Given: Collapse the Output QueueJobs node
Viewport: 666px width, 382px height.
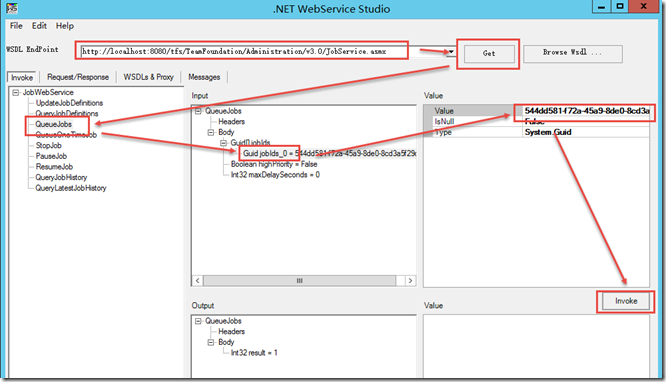Looking at the screenshot, I should click(x=198, y=321).
